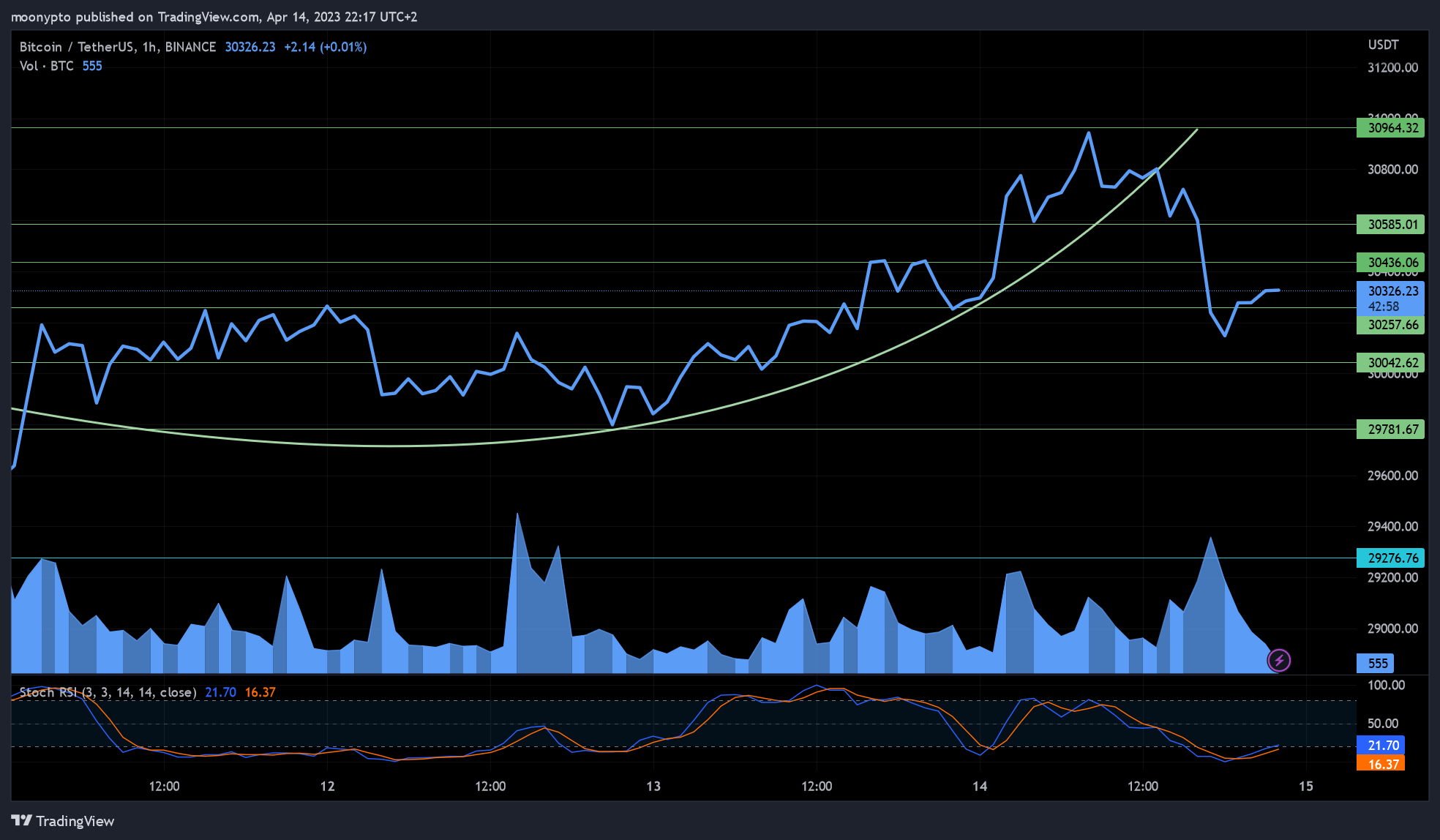Click the current price label with 42:58 countdown
Screen dimensions: 1440x840
pos(1390,299)
